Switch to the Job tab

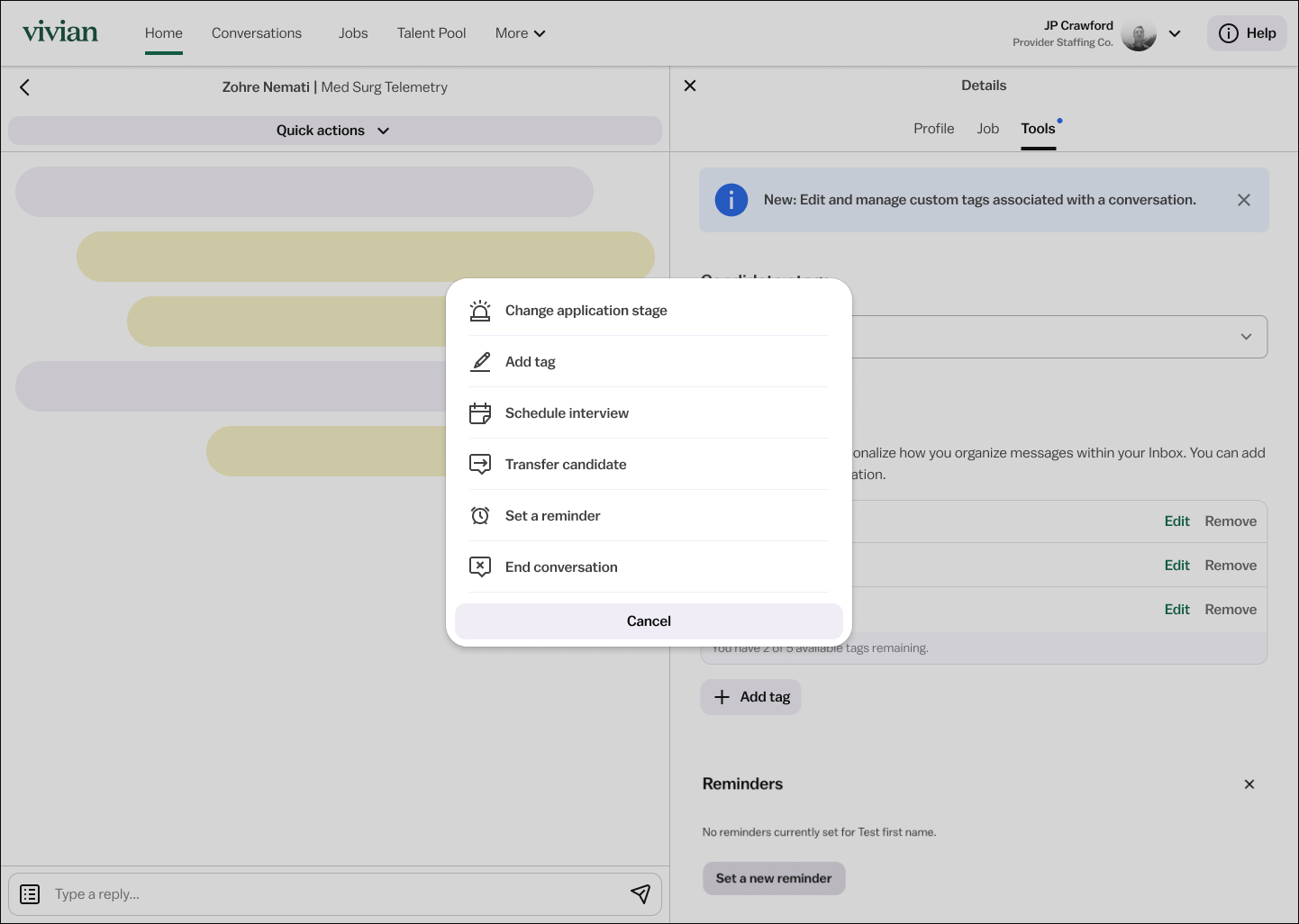pyautogui.click(x=988, y=129)
